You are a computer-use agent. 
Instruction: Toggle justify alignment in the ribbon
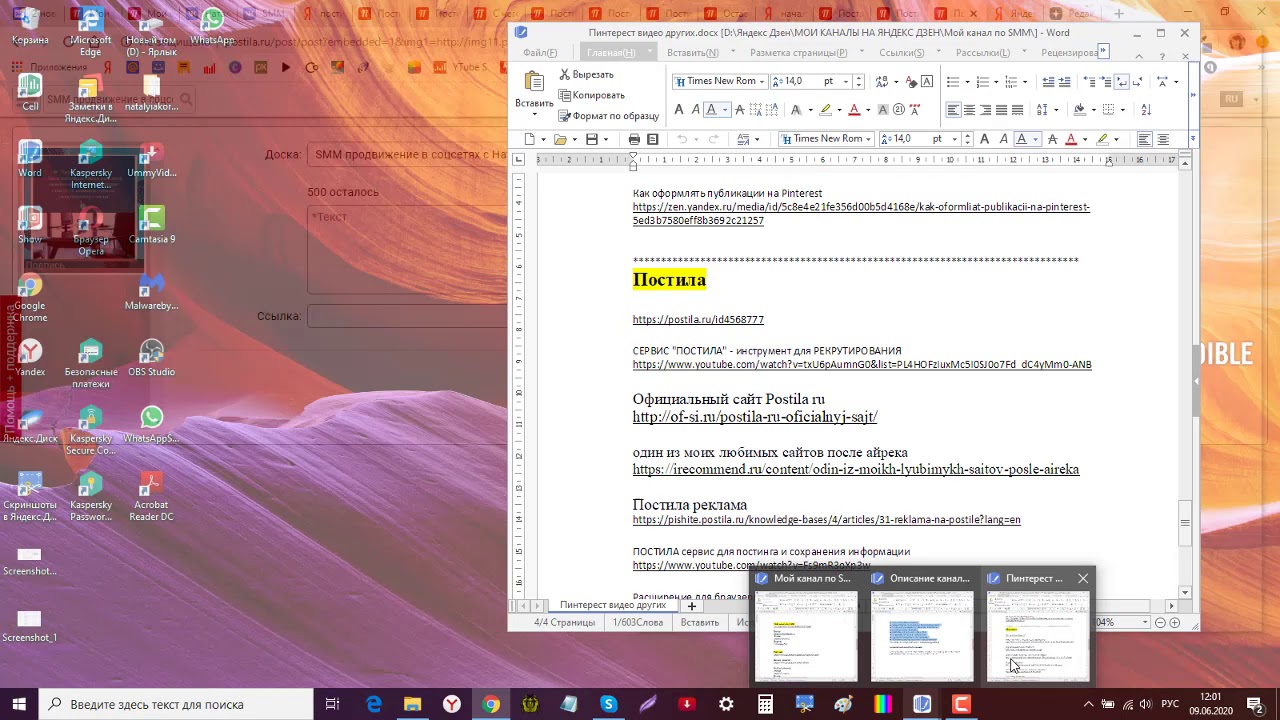(1001, 110)
